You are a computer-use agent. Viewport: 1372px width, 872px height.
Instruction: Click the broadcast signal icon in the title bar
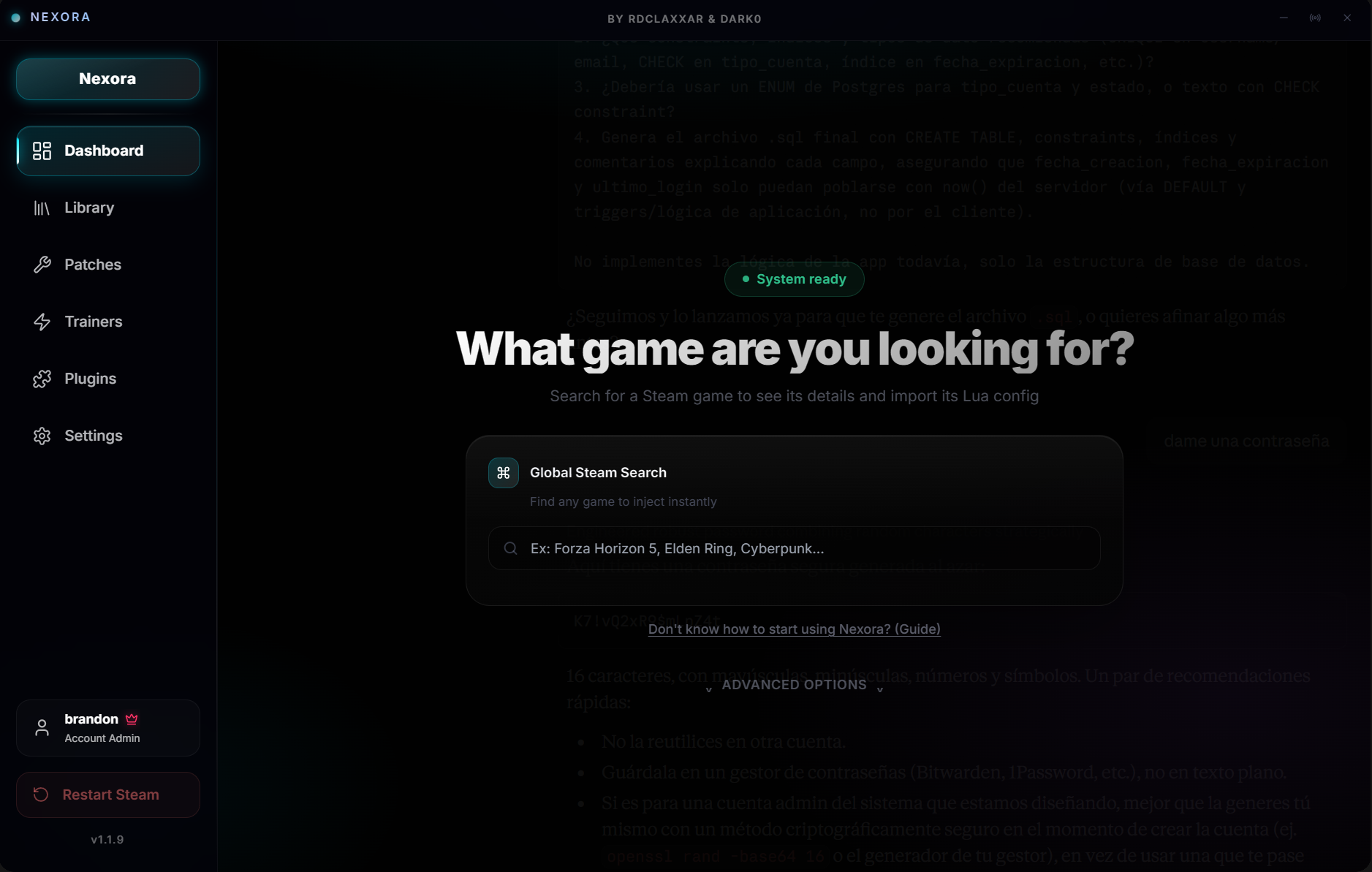tap(1315, 18)
